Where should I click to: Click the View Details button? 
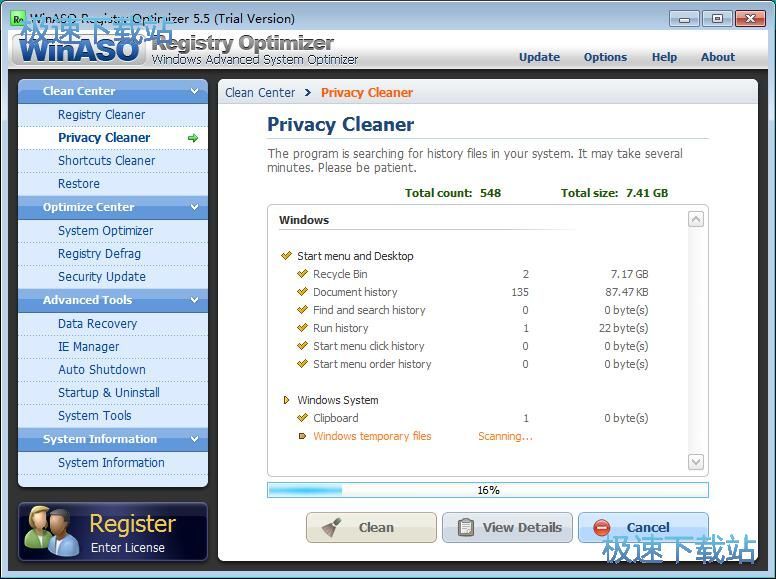pyautogui.click(x=507, y=528)
